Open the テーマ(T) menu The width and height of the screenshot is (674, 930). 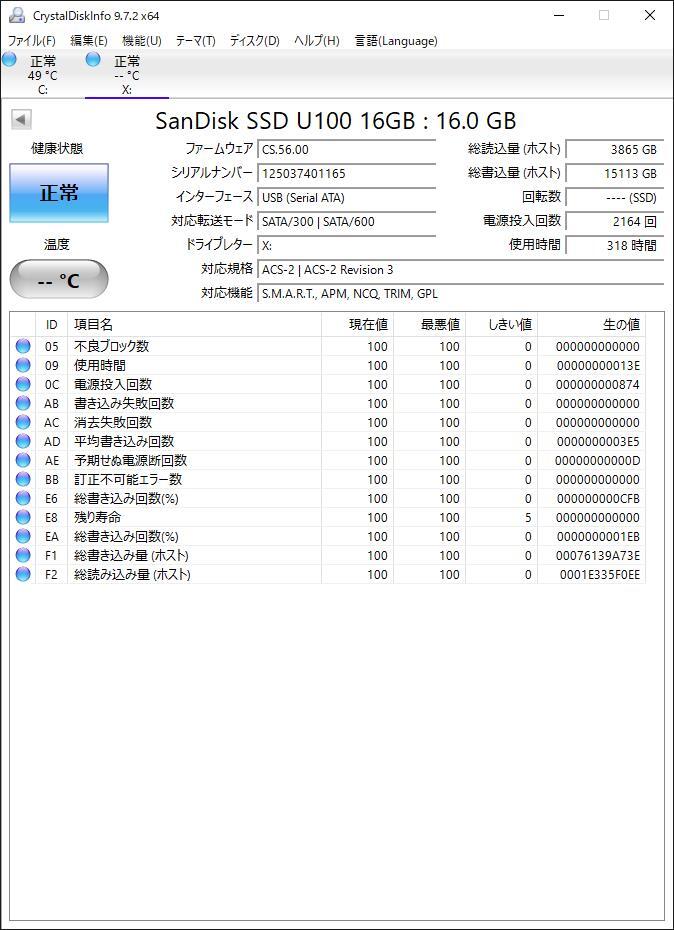(x=195, y=40)
